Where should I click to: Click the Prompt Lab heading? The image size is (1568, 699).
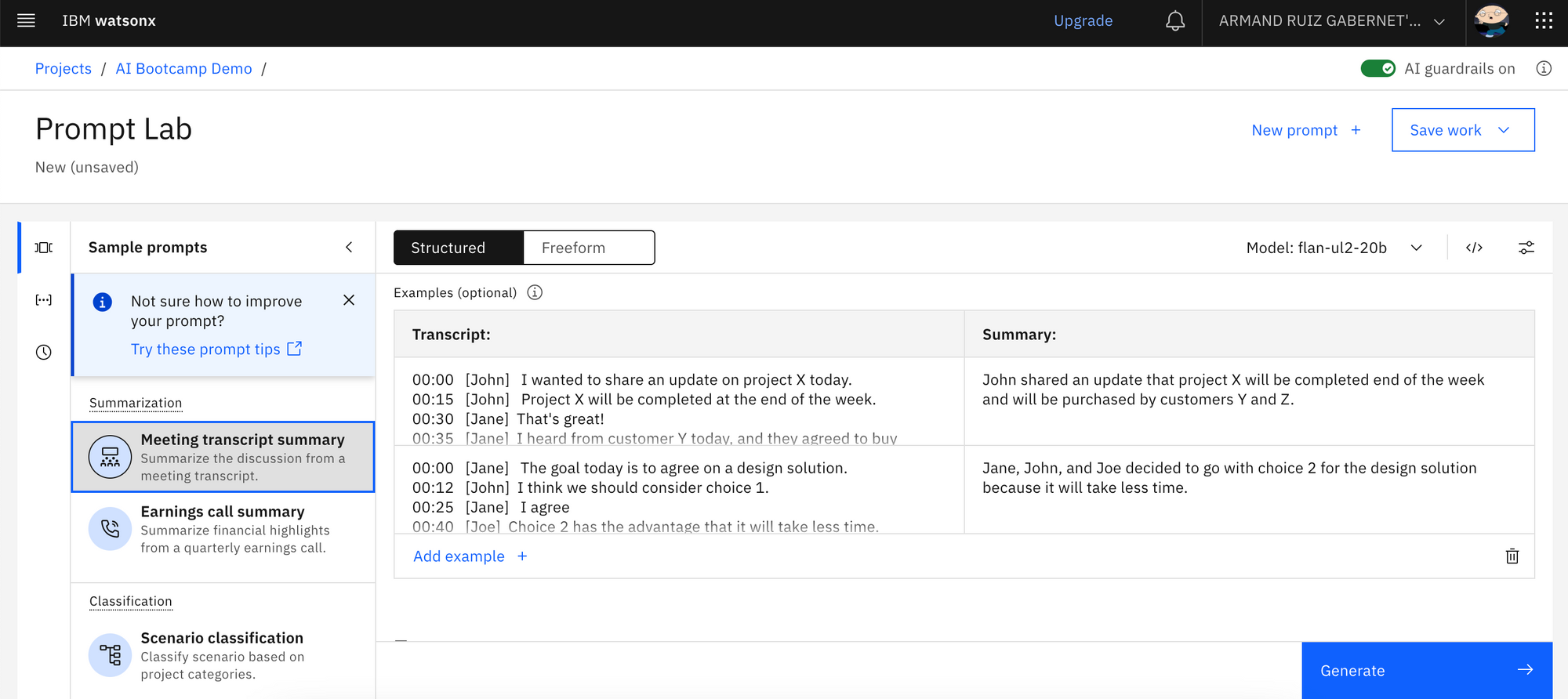click(x=114, y=129)
